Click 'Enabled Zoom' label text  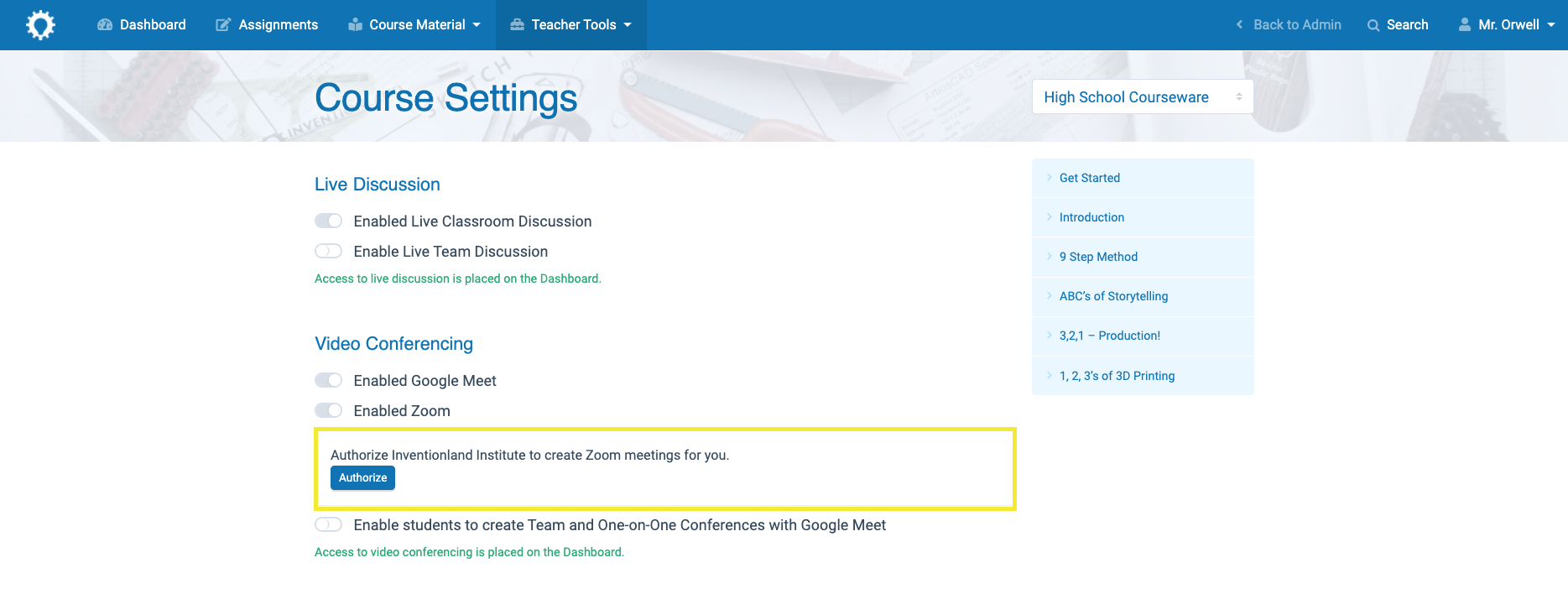(402, 411)
